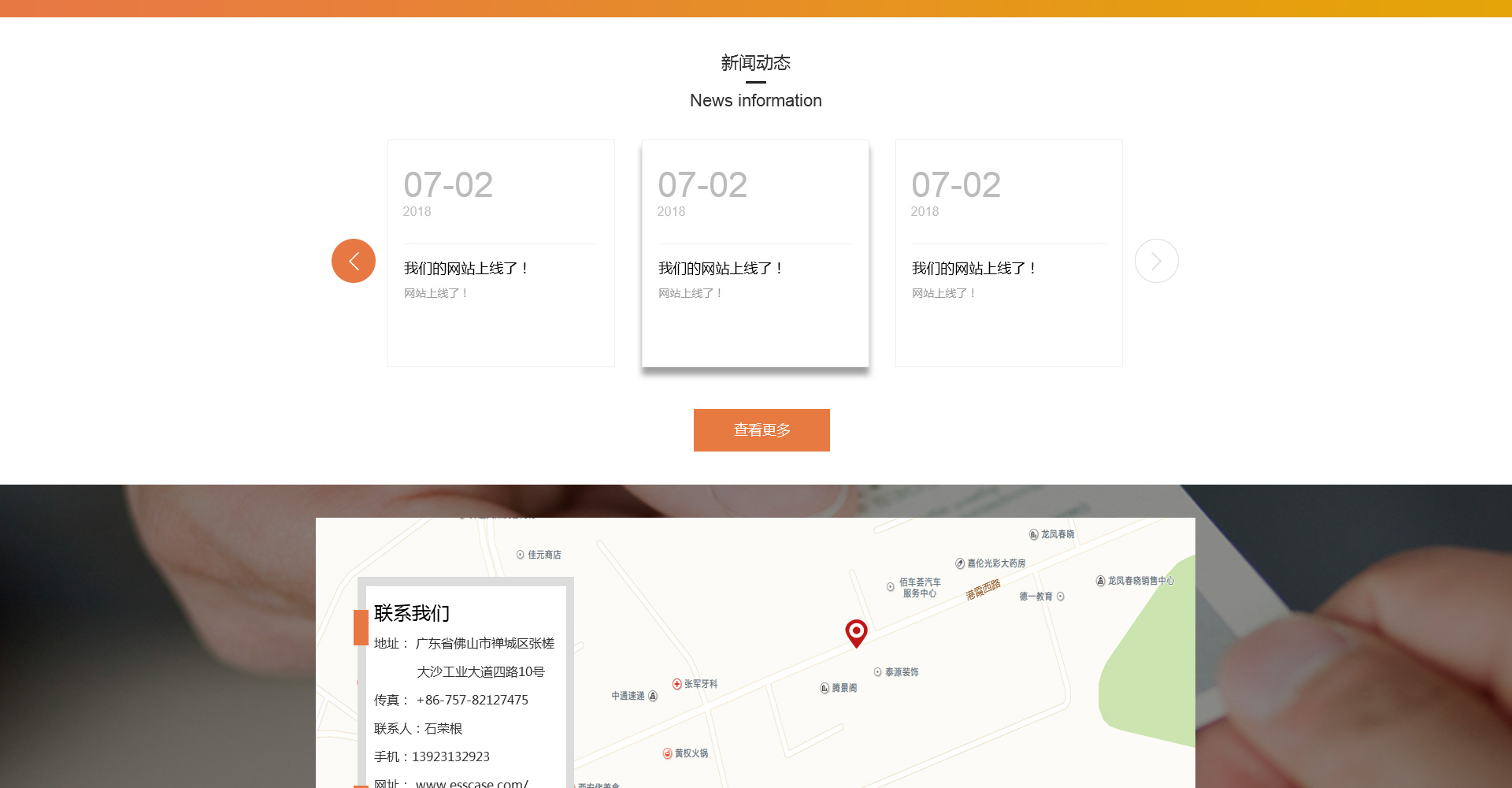Viewport: 1512px width, 788px height.
Task: Open the www.esscase.com website link
Action: point(472,783)
